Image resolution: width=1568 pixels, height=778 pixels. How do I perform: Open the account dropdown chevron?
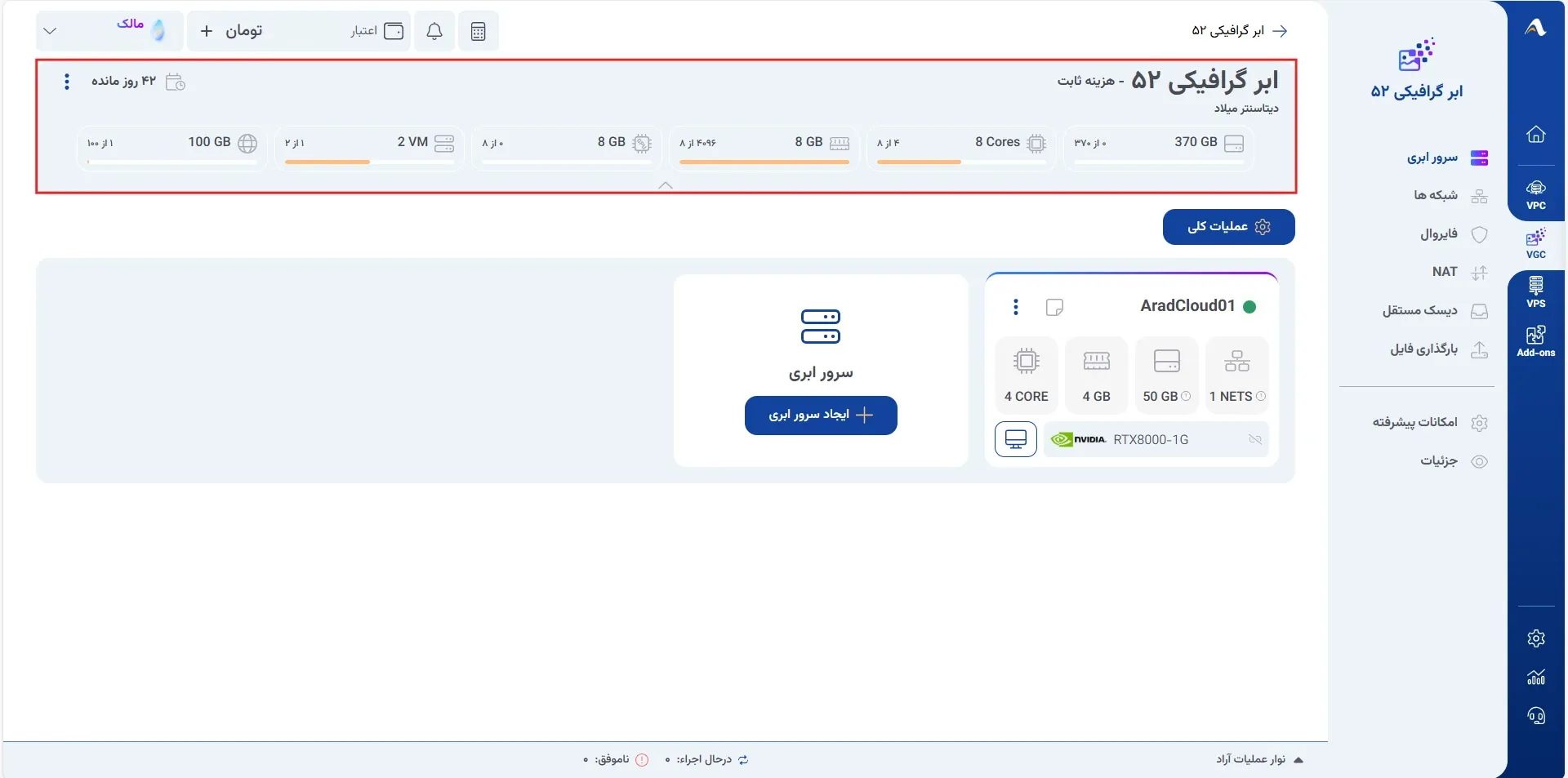tap(50, 31)
